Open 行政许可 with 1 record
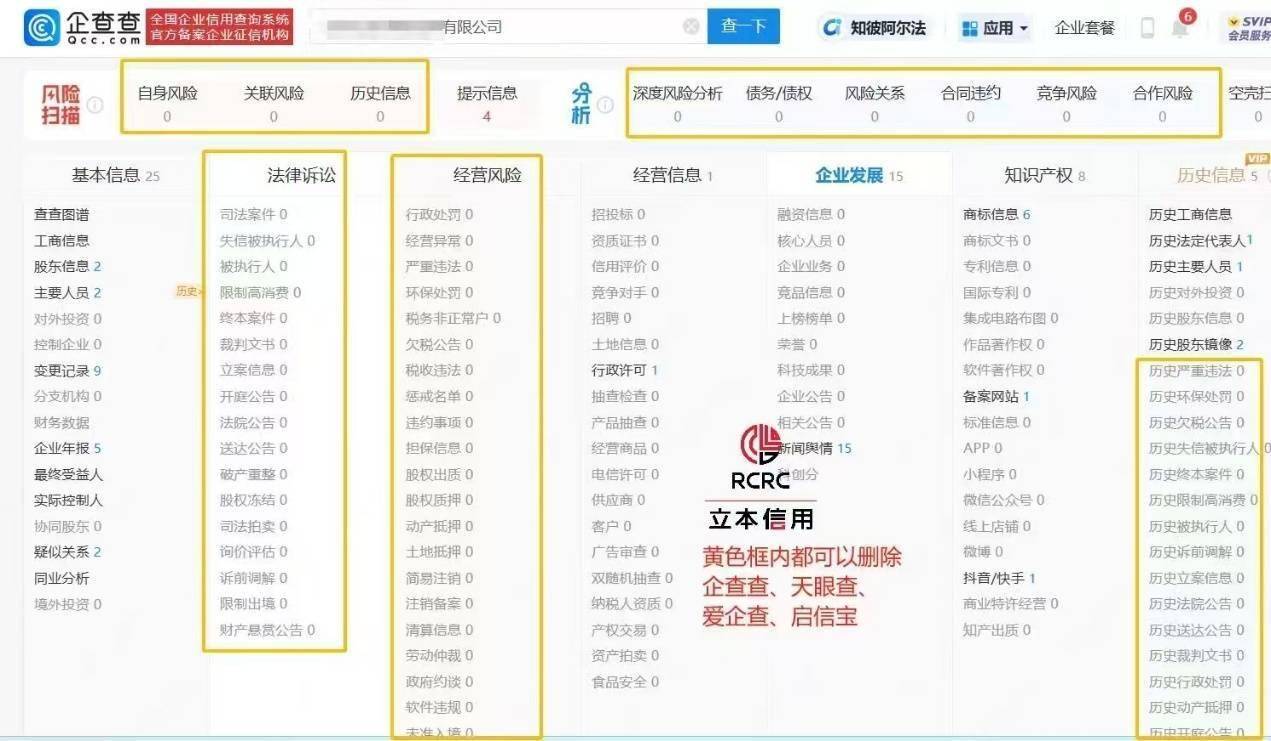The image size is (1271, 741). pos(625,370)
